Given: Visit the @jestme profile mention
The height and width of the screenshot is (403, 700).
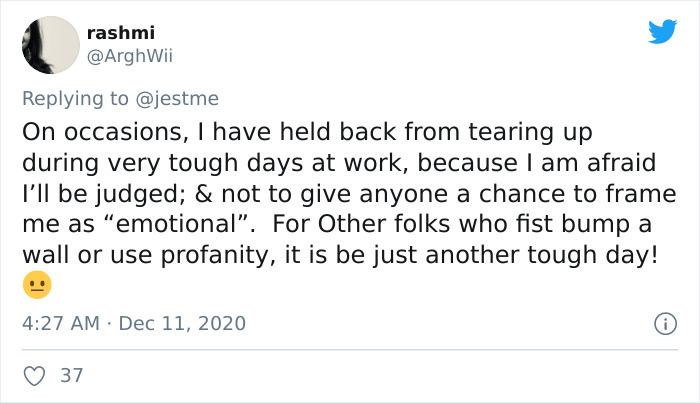Looking at the screenshot, I should (x=179, y=98).
